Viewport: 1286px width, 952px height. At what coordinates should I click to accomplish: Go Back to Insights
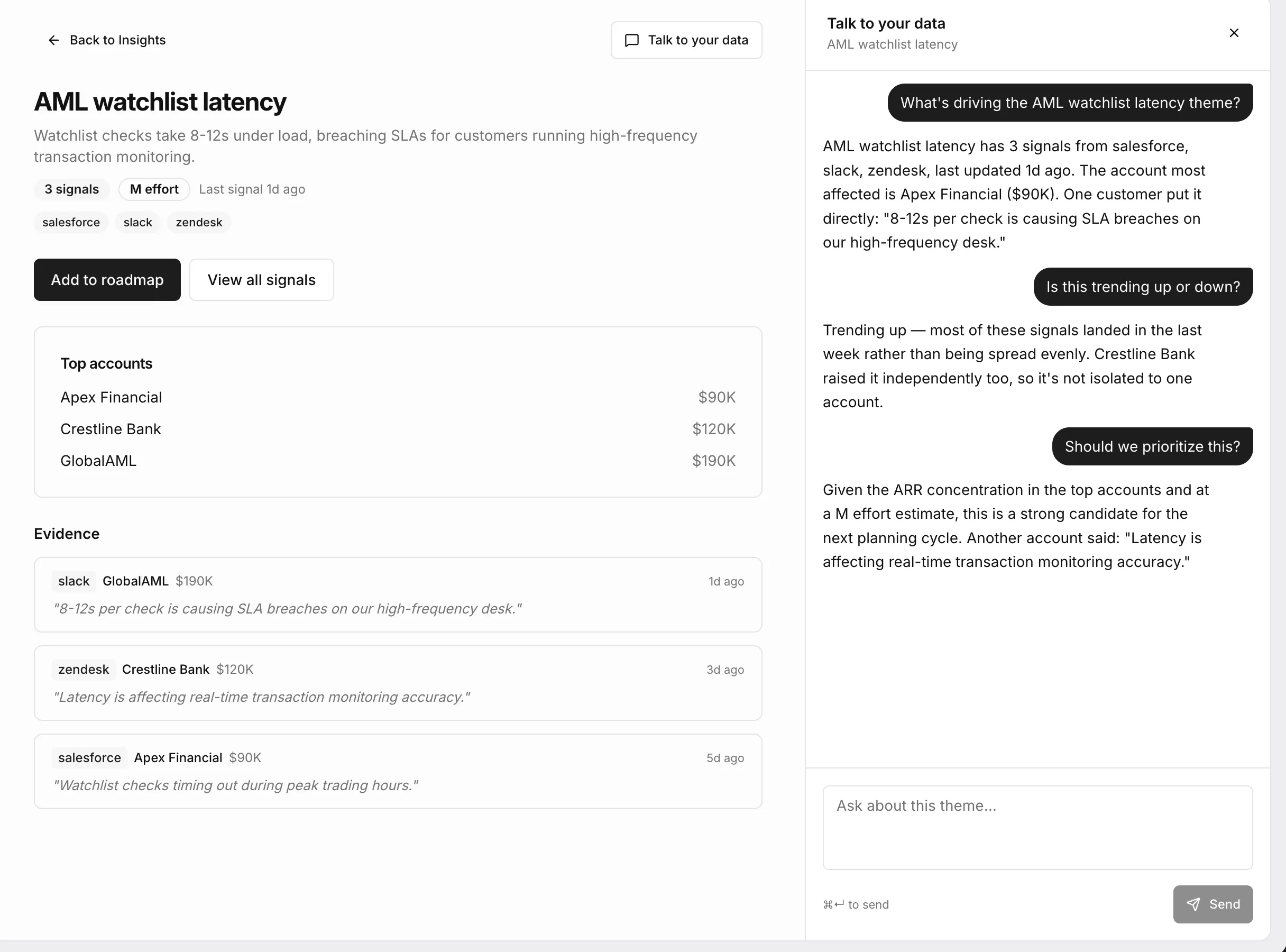point(107,40)
